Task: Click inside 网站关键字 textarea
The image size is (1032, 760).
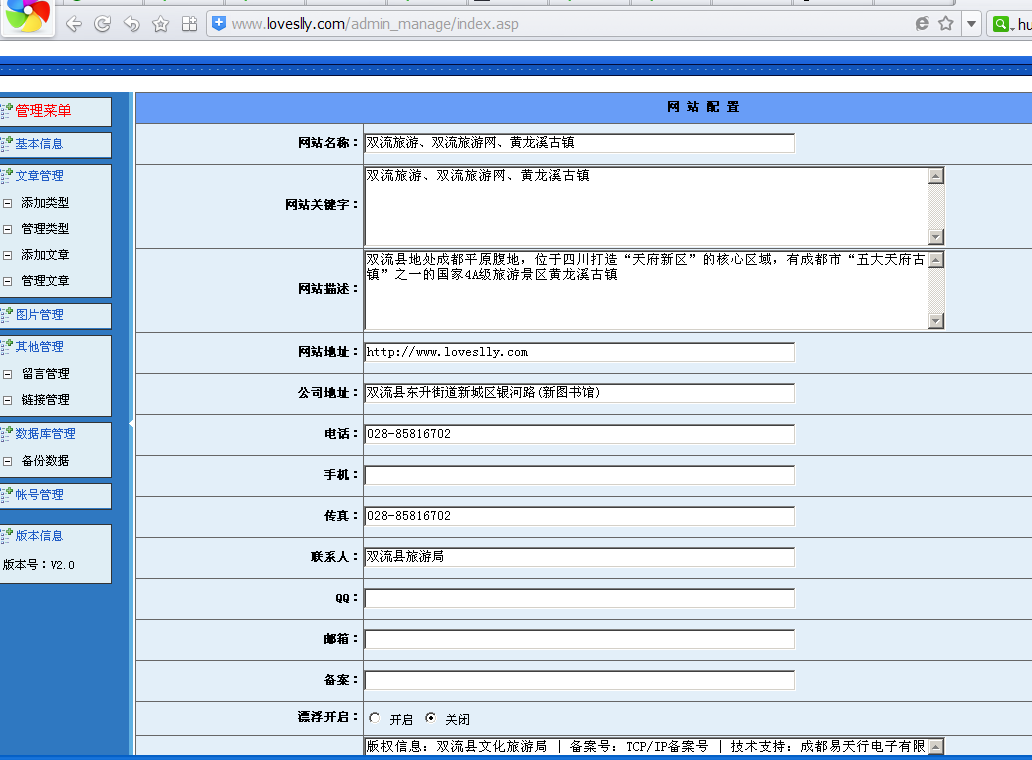Action: click(x=646, y=206)
